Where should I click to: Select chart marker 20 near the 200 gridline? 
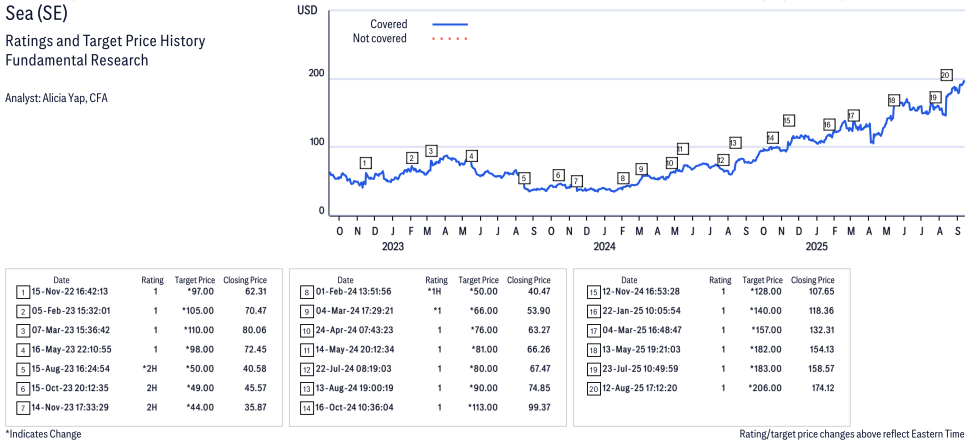(945, 75)
